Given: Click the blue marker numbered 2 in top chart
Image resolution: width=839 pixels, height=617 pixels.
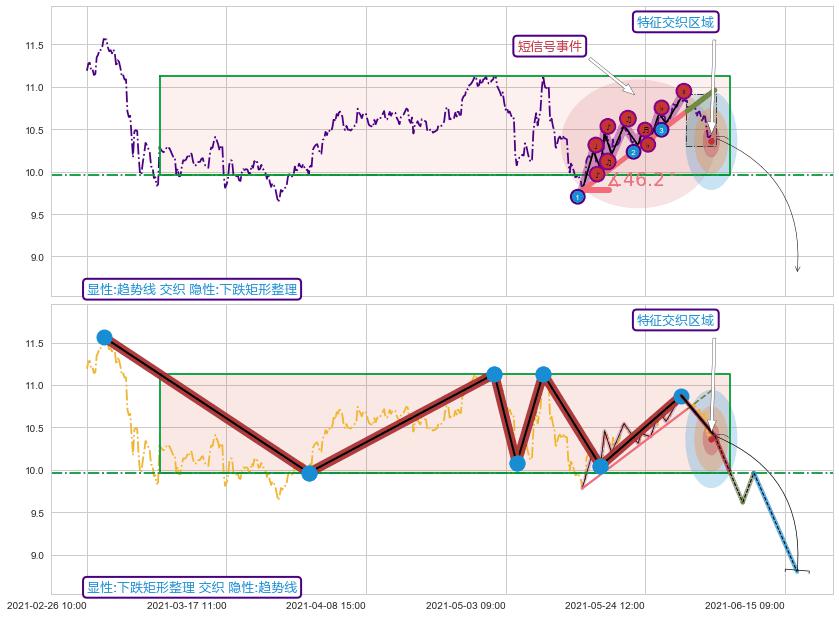Looking at the screenshot, I should [x=633, y=152].
